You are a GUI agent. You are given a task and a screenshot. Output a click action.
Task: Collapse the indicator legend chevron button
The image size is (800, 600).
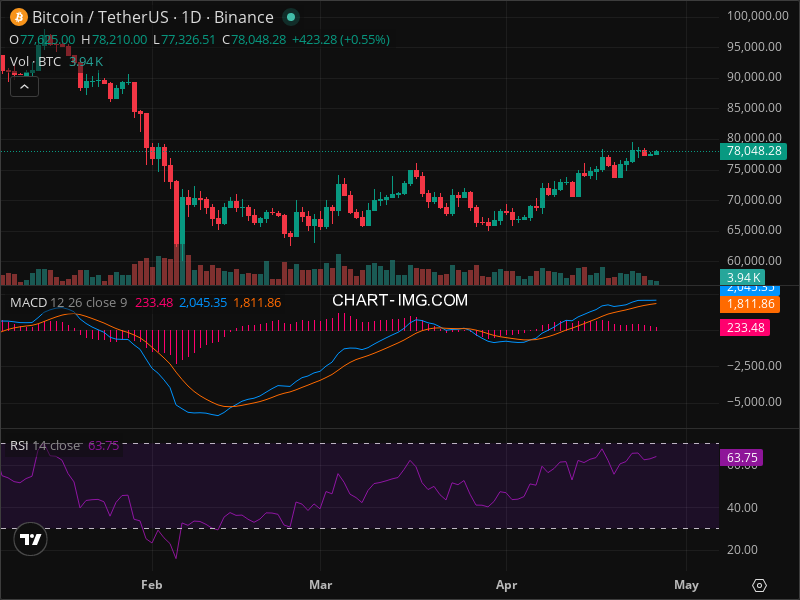coord(24,87)
